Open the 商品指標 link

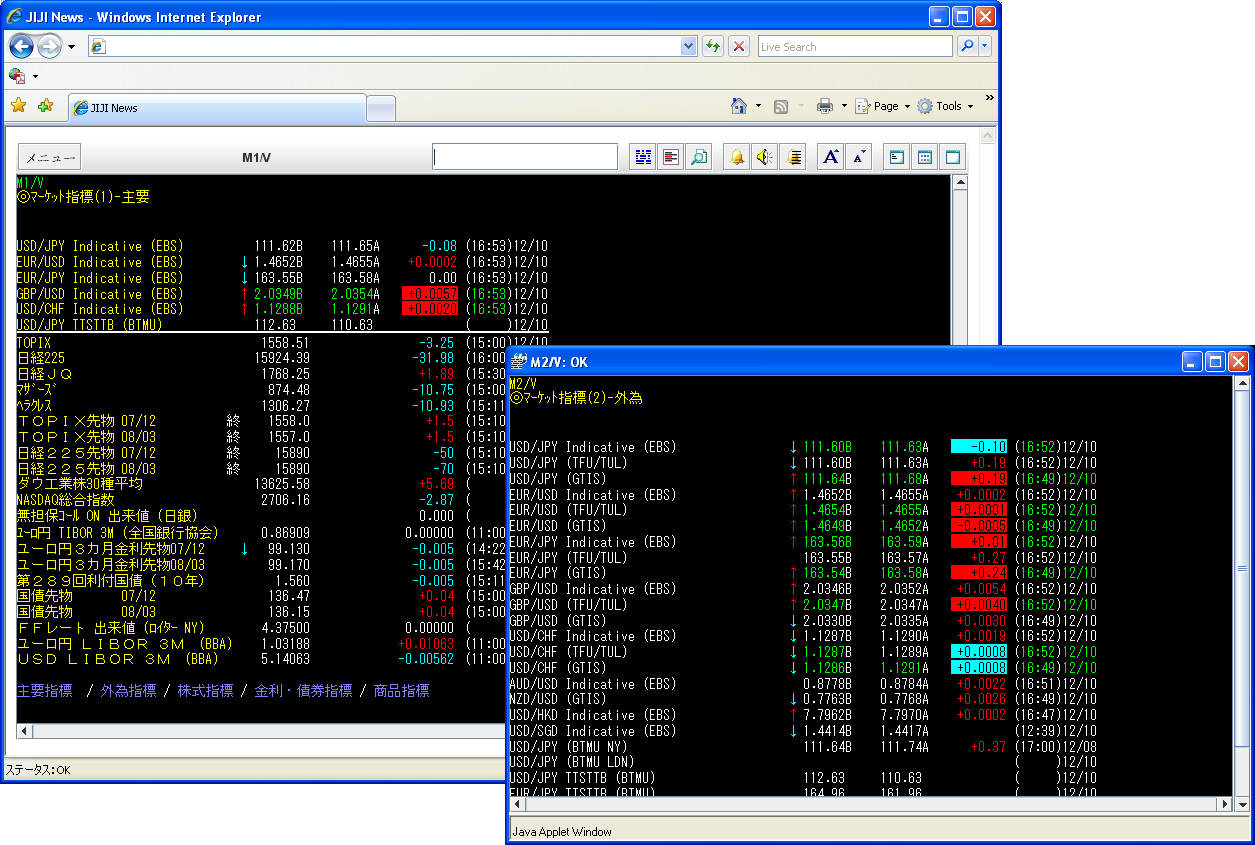[401, 691]
